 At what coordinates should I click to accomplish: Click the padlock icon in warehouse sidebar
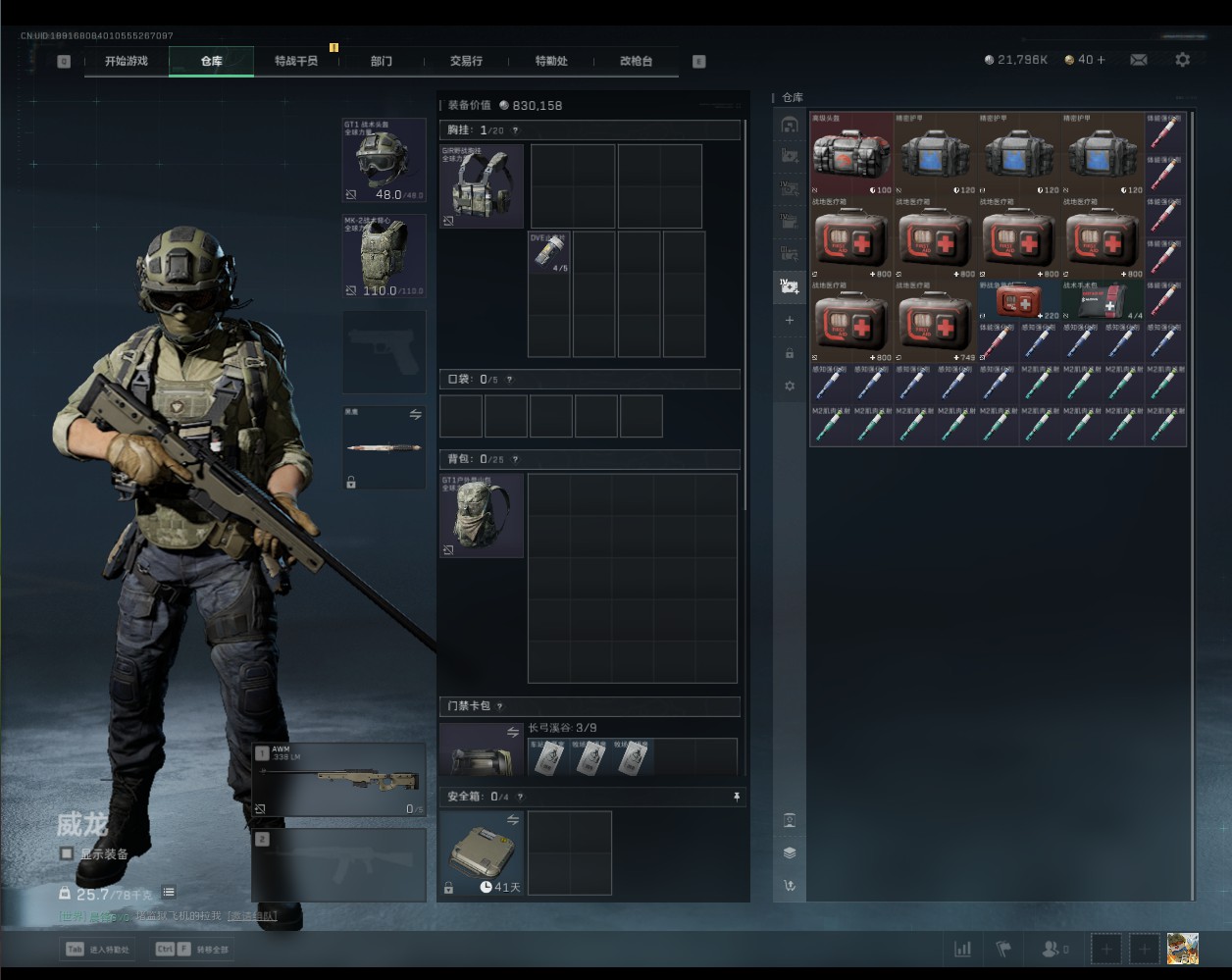click(x=790, y=353)
